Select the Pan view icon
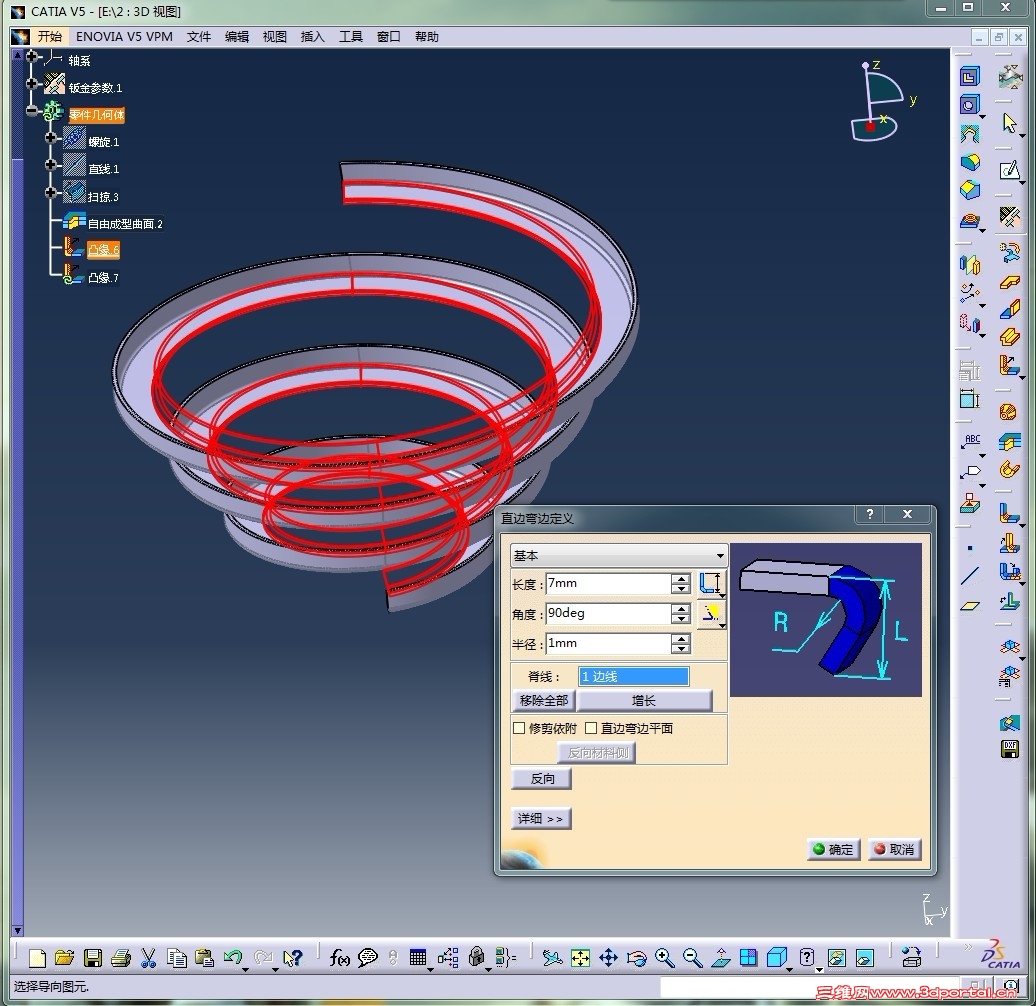 click(x=608, y=957)
